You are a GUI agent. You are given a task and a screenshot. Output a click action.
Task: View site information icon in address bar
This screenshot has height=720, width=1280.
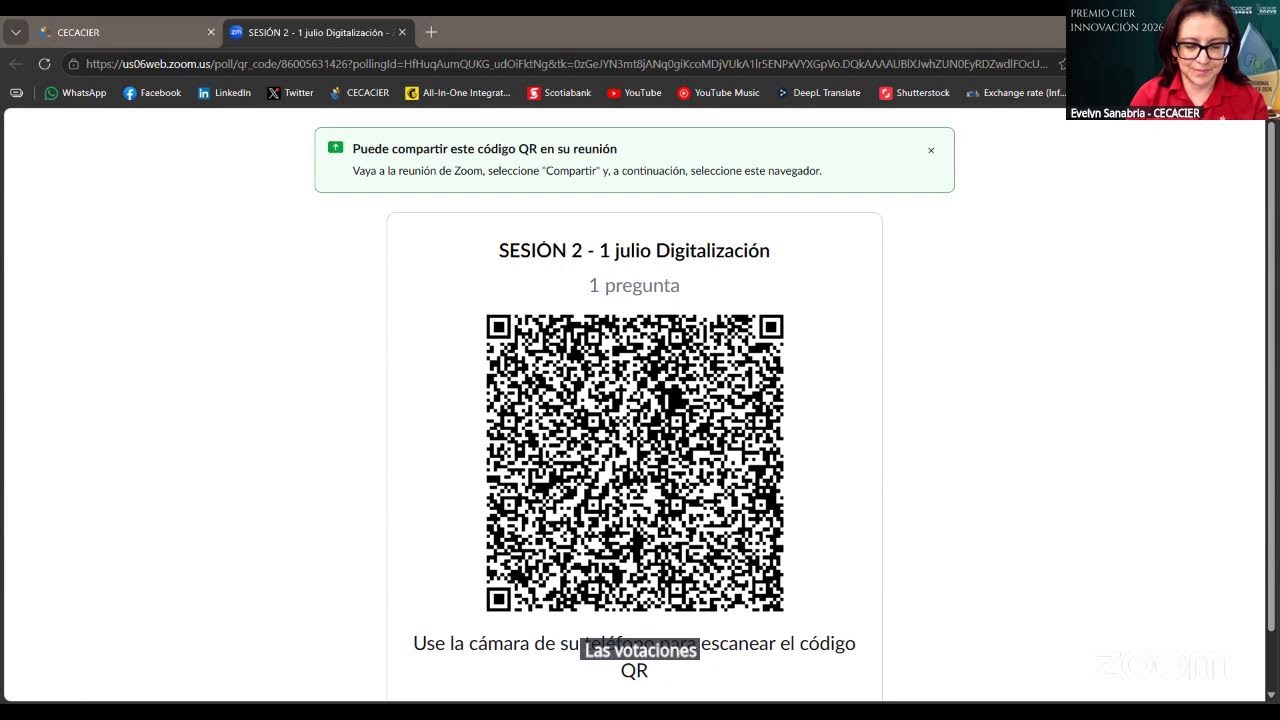74,64
